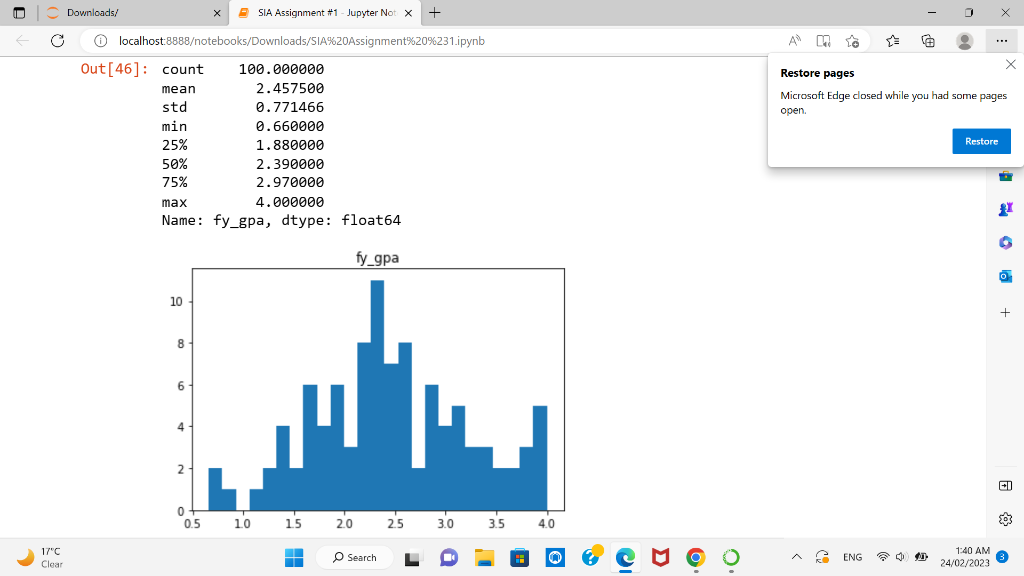View site information for localhost:8888

coord(100,41)
